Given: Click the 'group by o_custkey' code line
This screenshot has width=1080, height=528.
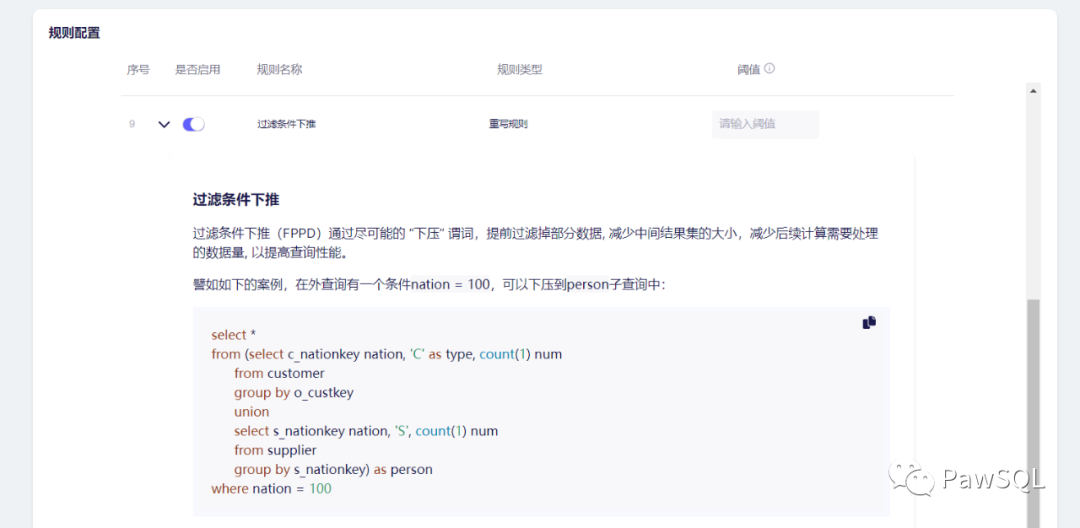Looking at the screenshot, I should coord(294,392).
